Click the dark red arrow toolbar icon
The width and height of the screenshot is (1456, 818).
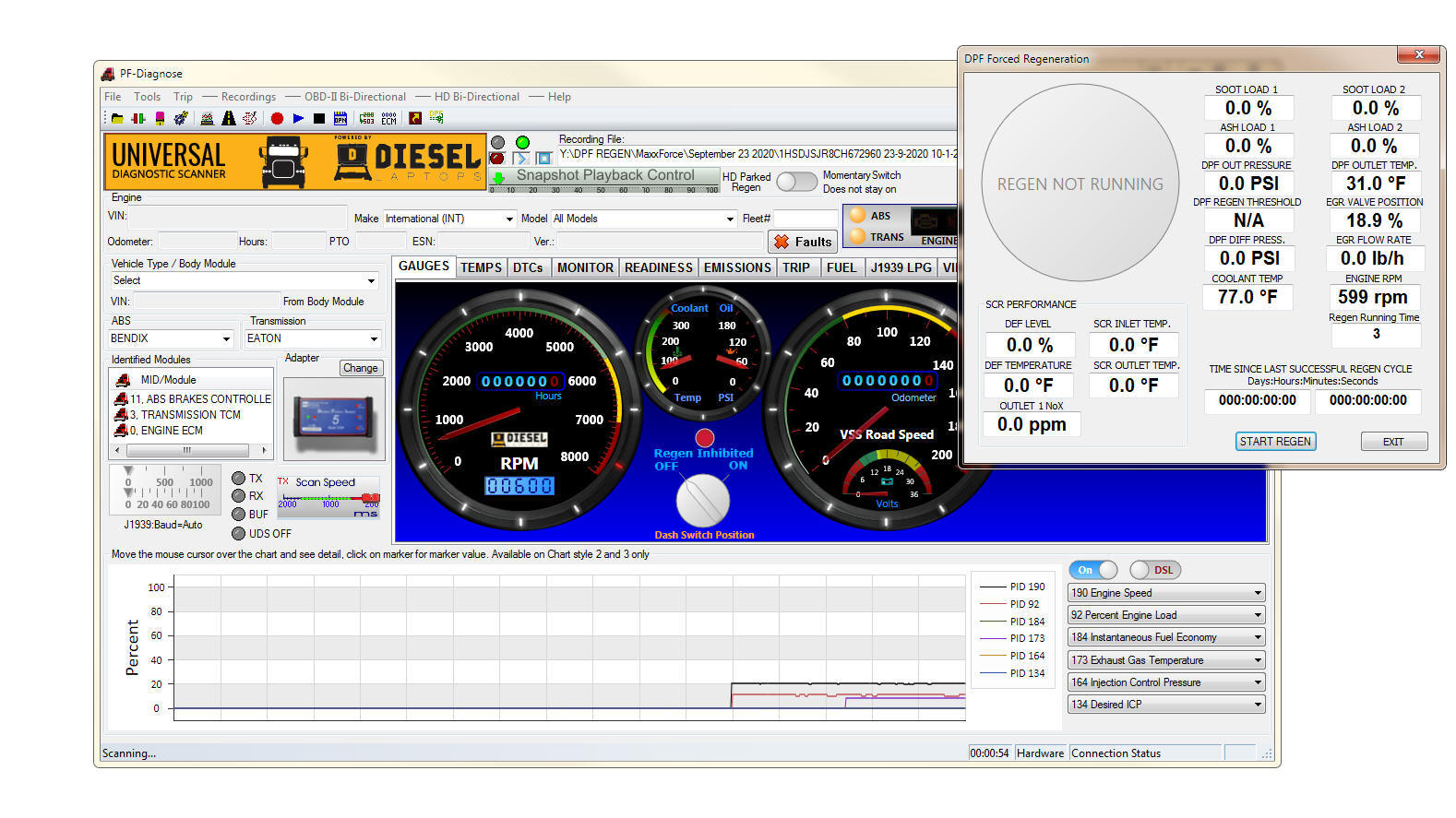[415, 118]
